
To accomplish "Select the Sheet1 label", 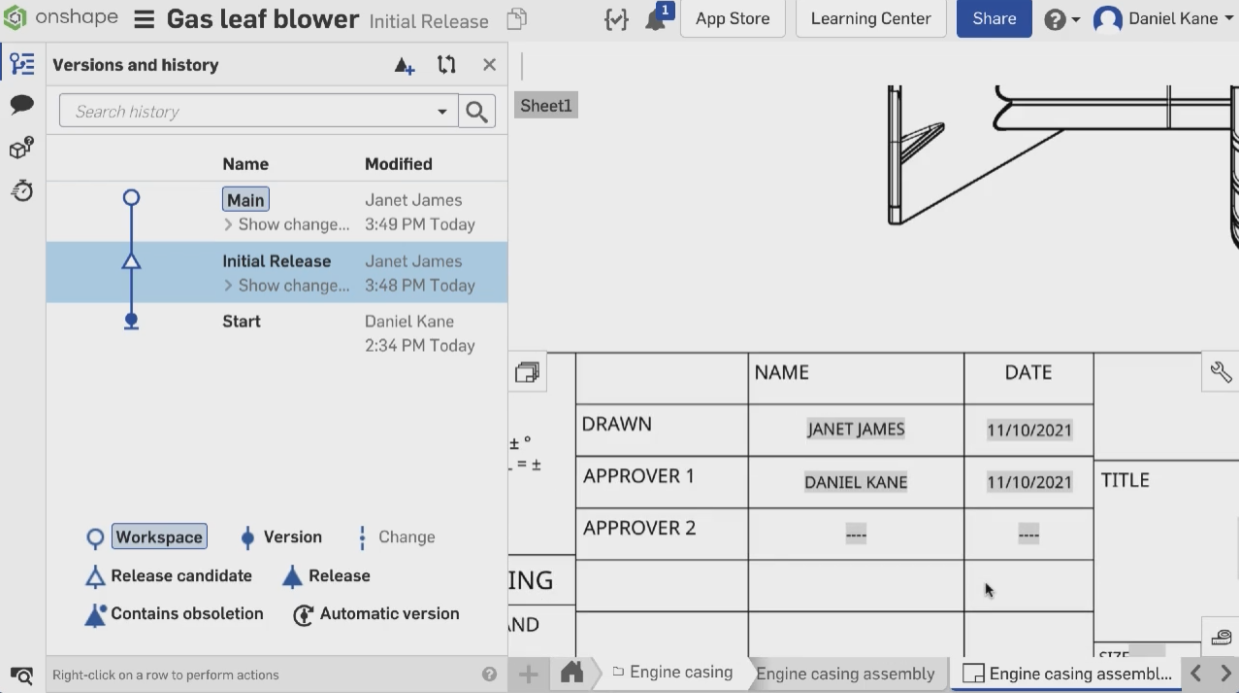I will pos(546,106).
